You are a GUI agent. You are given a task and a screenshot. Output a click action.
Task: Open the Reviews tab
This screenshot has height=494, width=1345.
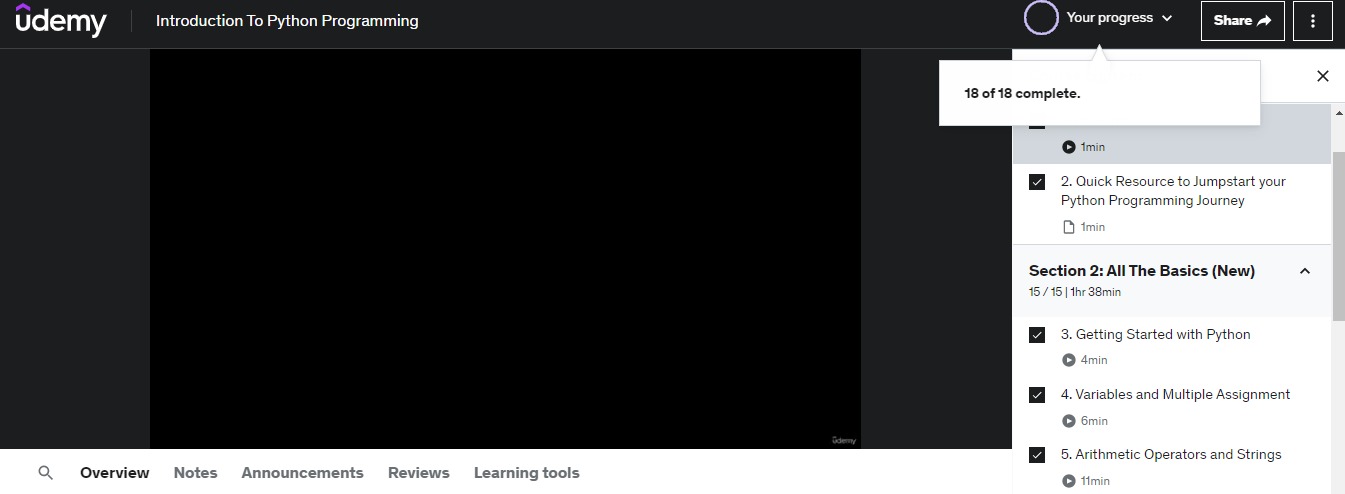pos(419,473)
